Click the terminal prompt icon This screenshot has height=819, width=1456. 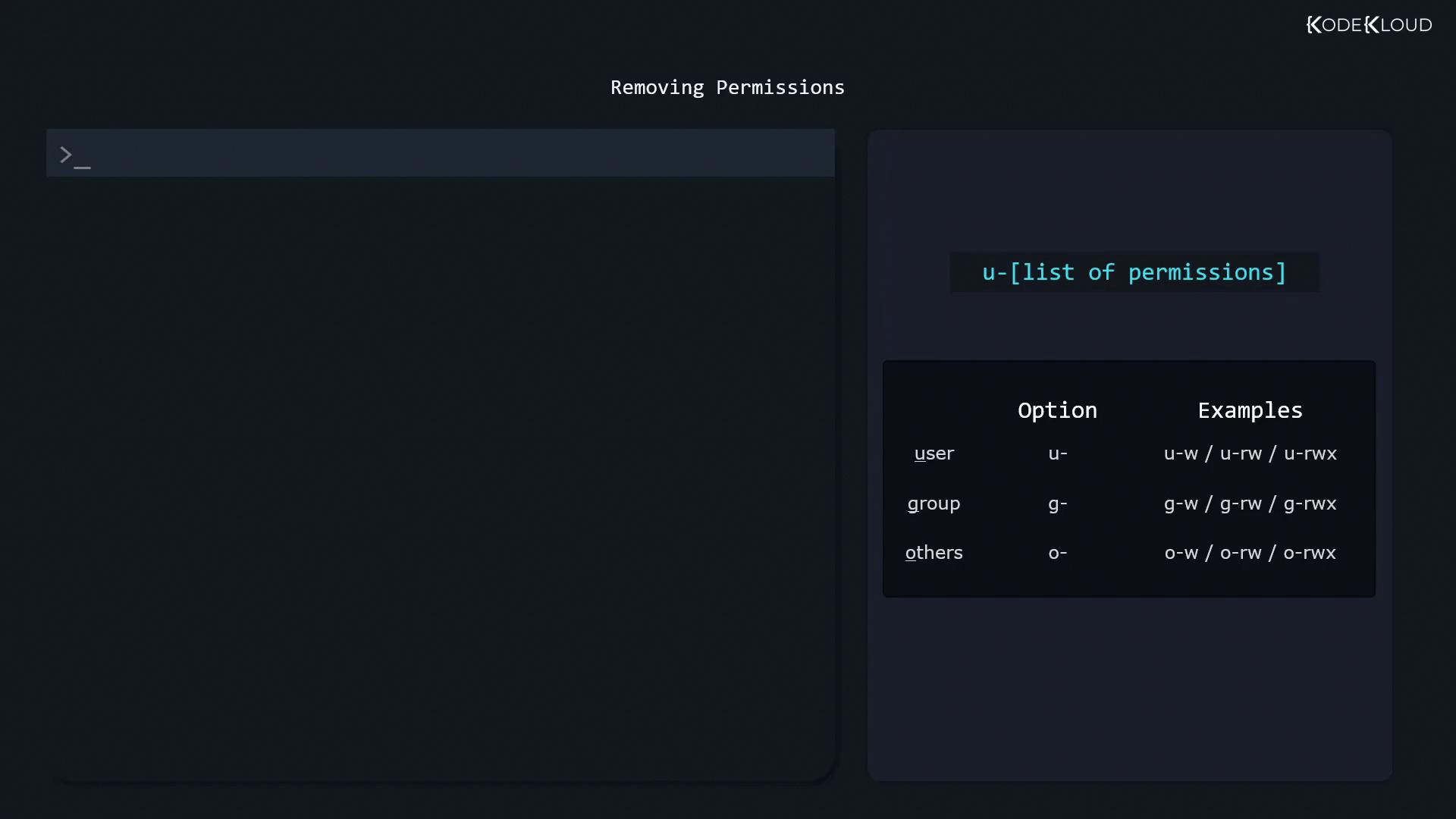point(74,156)
